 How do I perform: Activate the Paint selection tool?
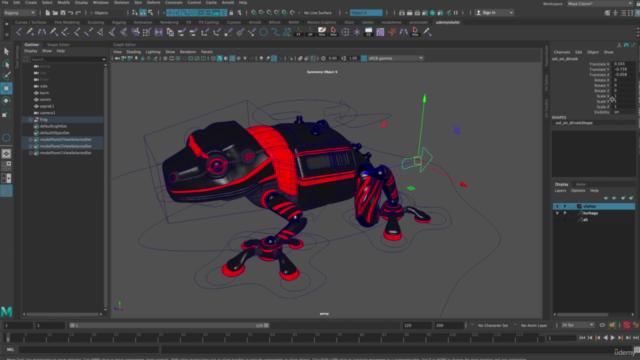point(6,76)
